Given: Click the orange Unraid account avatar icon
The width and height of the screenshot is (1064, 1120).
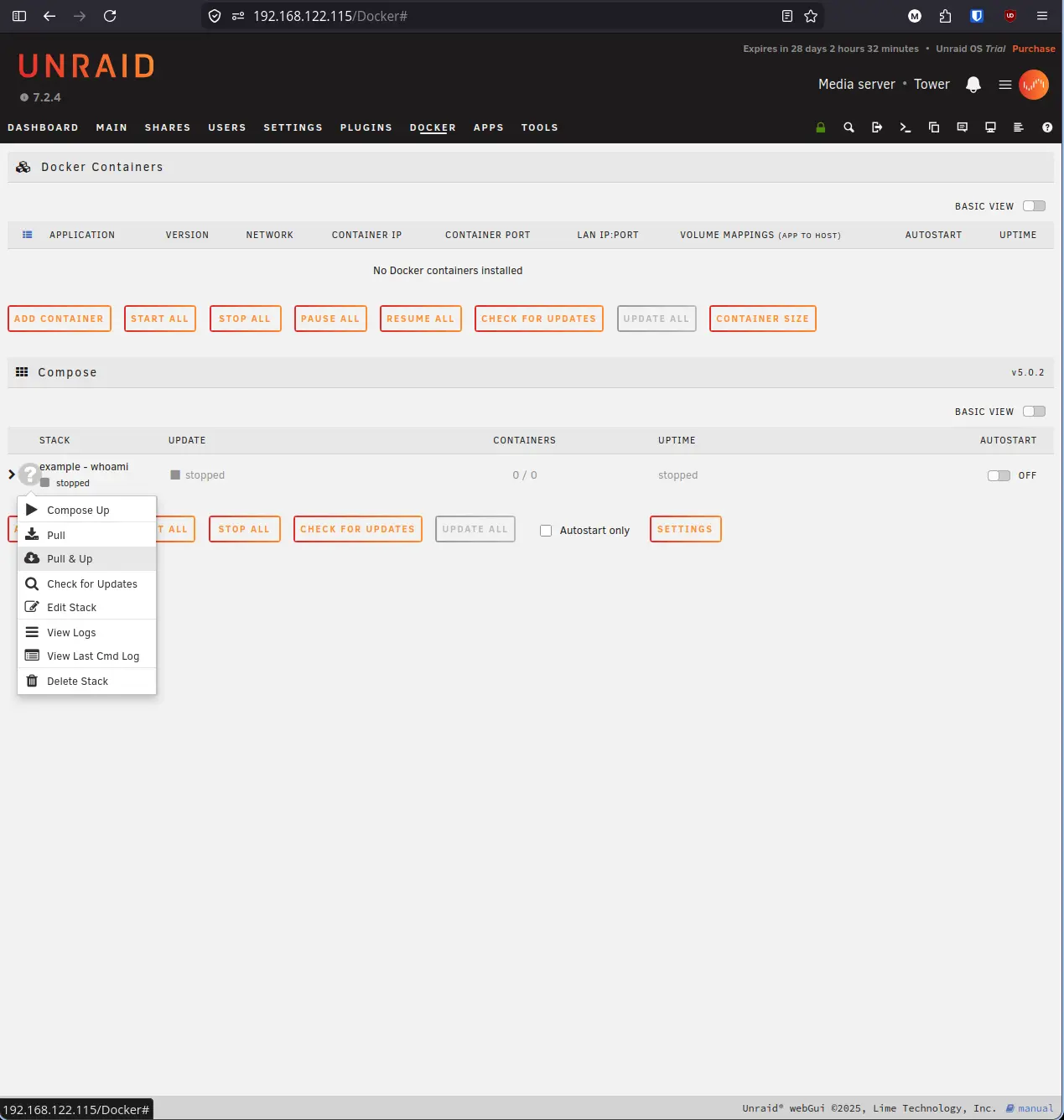Looking at the screenshot, I should click(x=1034, y=85).
